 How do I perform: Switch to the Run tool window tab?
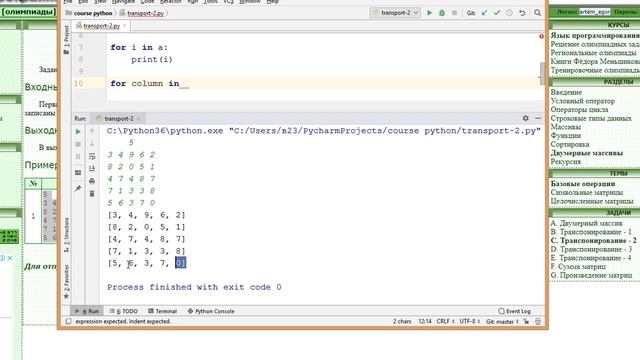pyautogui.click(x=87, y=311)
